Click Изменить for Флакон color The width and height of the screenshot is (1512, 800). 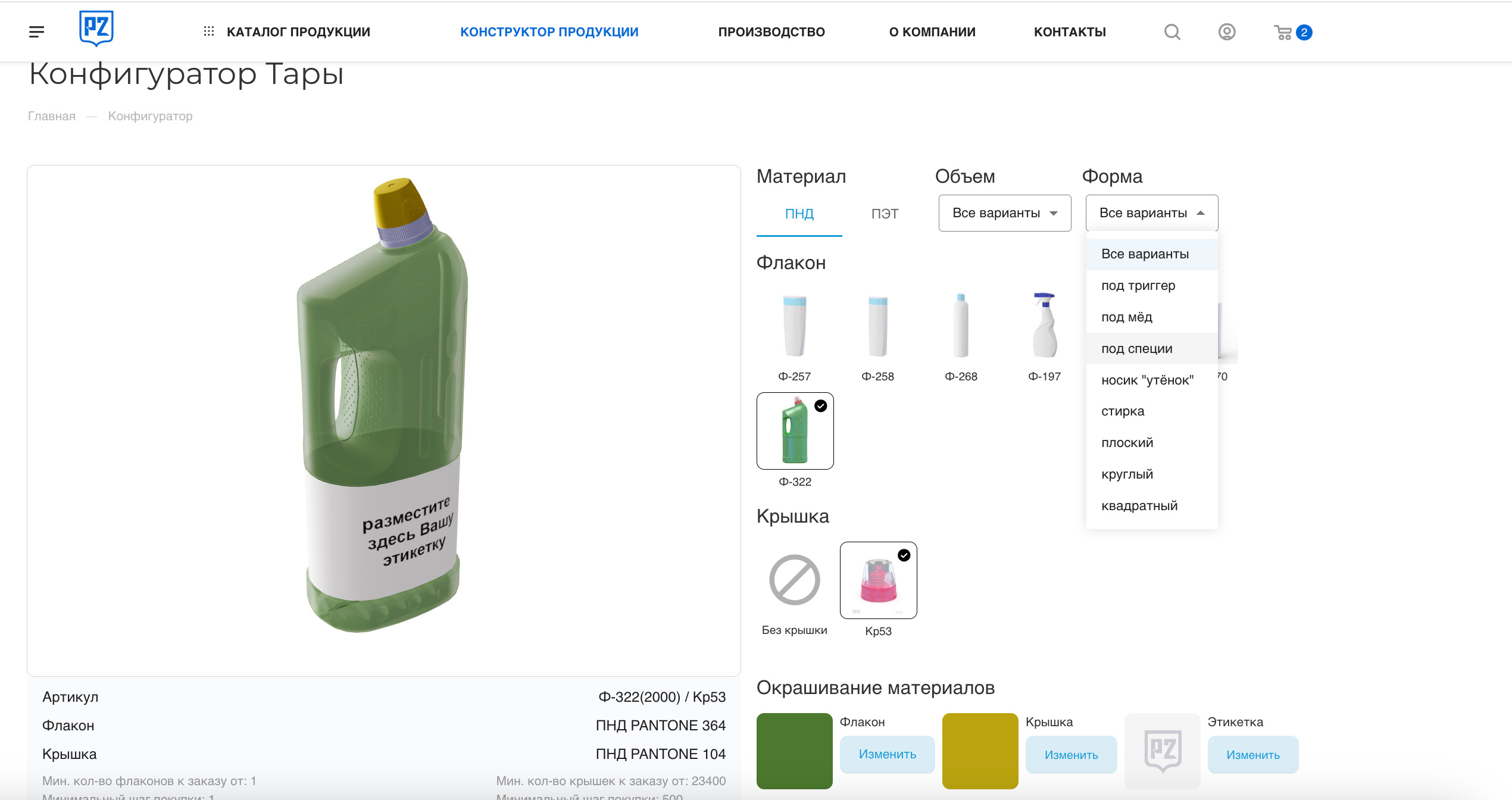[888, 754]
